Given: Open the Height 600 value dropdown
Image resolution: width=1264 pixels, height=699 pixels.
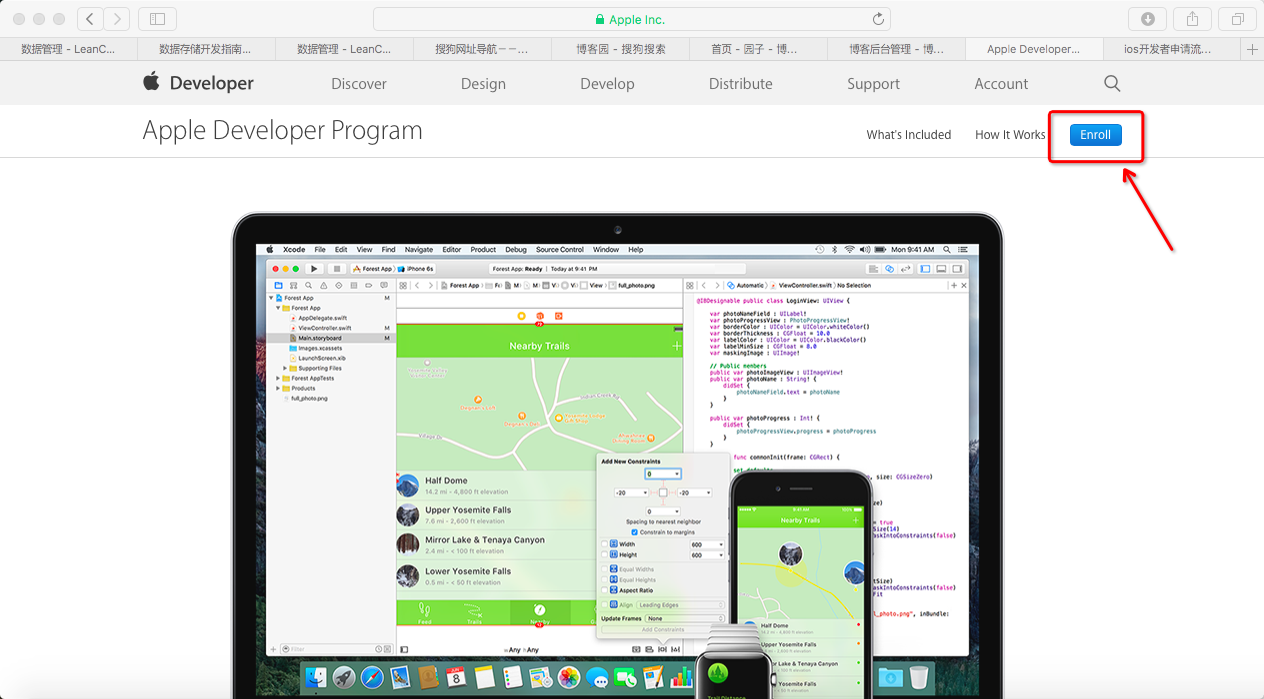Looking at the screenshot, I should coord(707,555).
